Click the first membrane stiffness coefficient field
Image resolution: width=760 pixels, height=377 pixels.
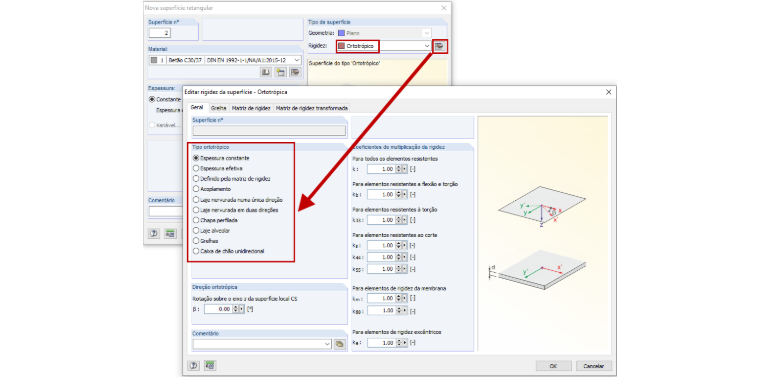381,298
